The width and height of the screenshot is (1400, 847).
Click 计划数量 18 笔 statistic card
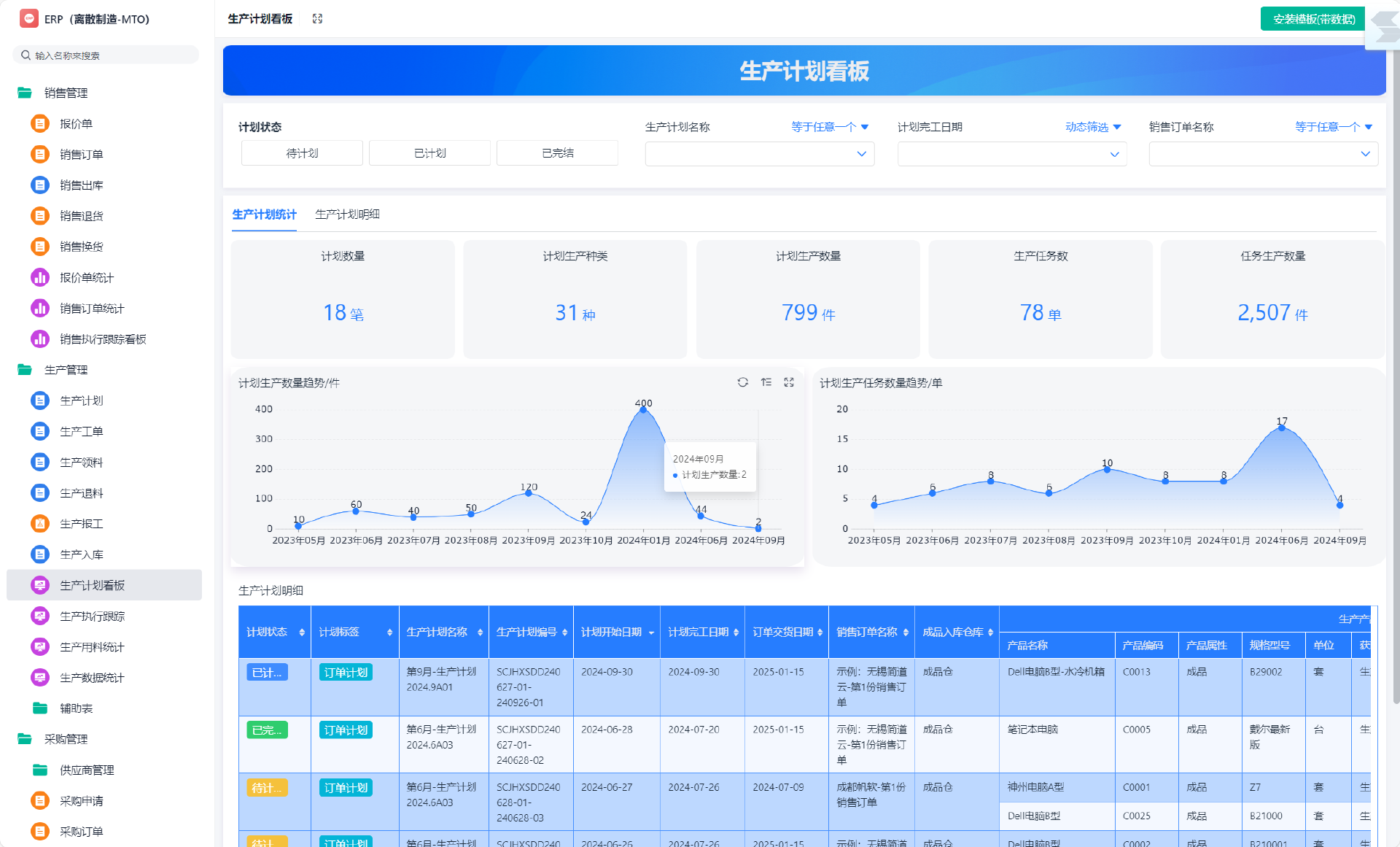click(343, 299)
